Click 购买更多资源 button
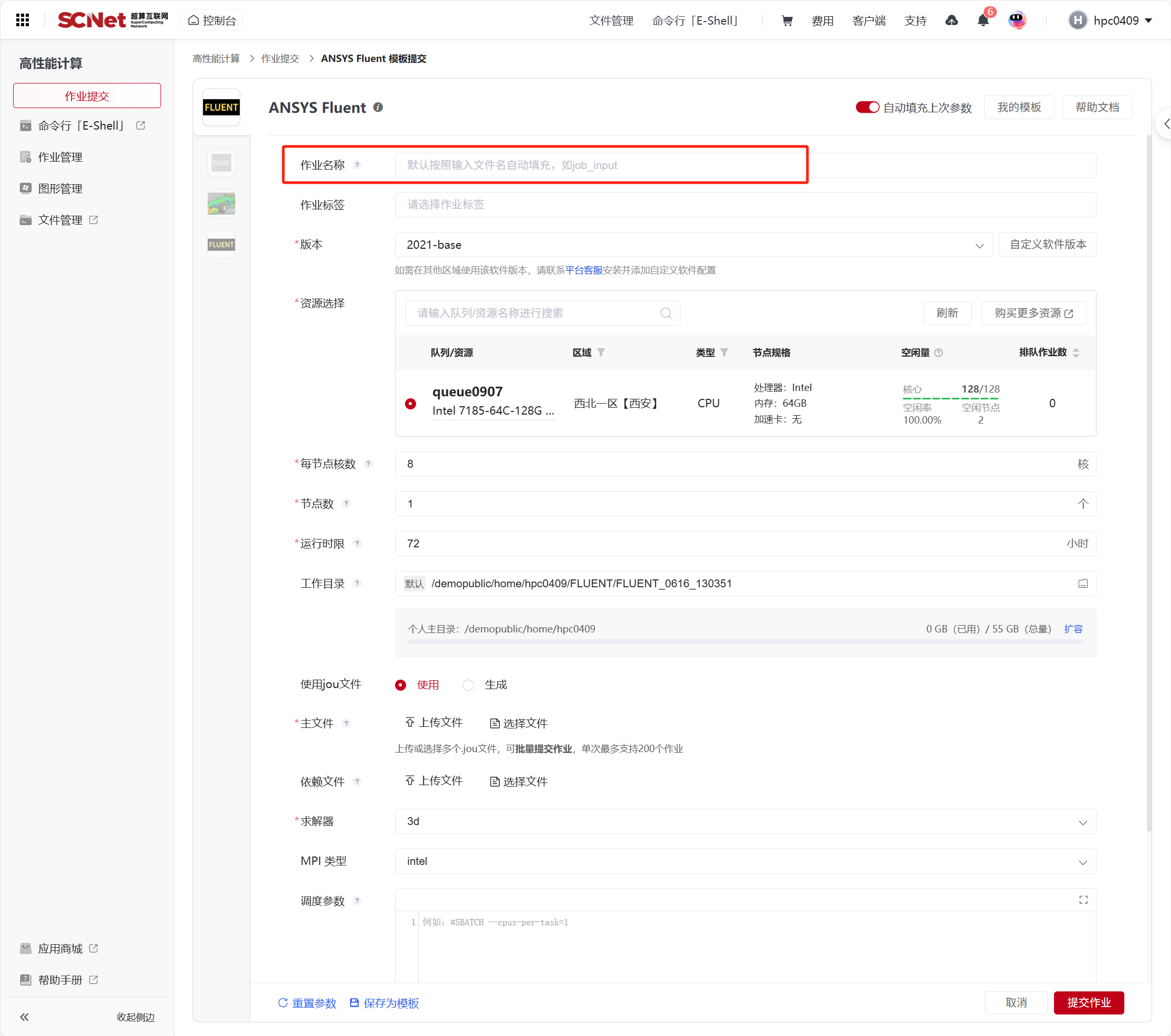 [x=1034, y=313]
